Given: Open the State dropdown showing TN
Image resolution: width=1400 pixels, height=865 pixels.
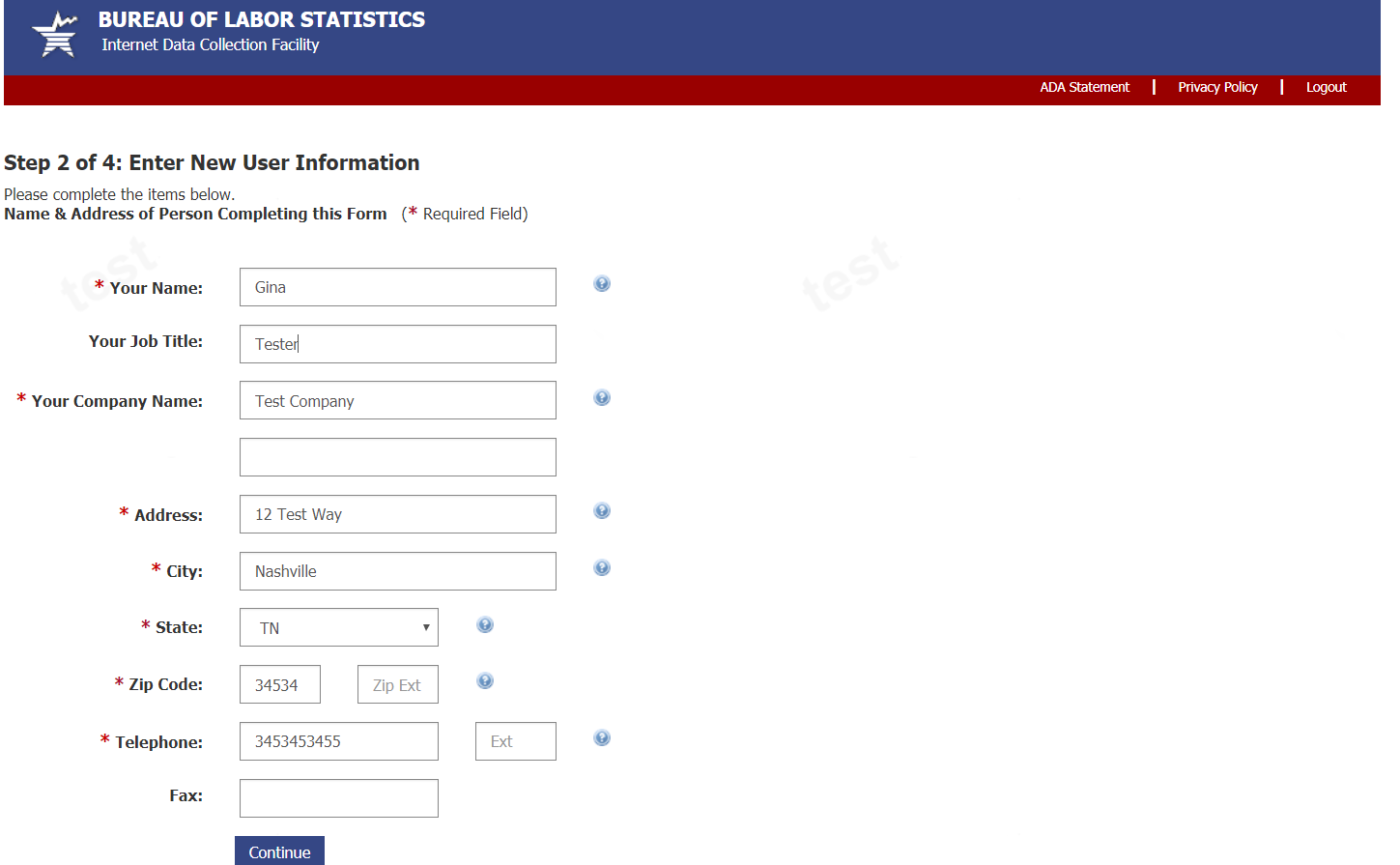Looking at the screenshot, I should [339, 628].
